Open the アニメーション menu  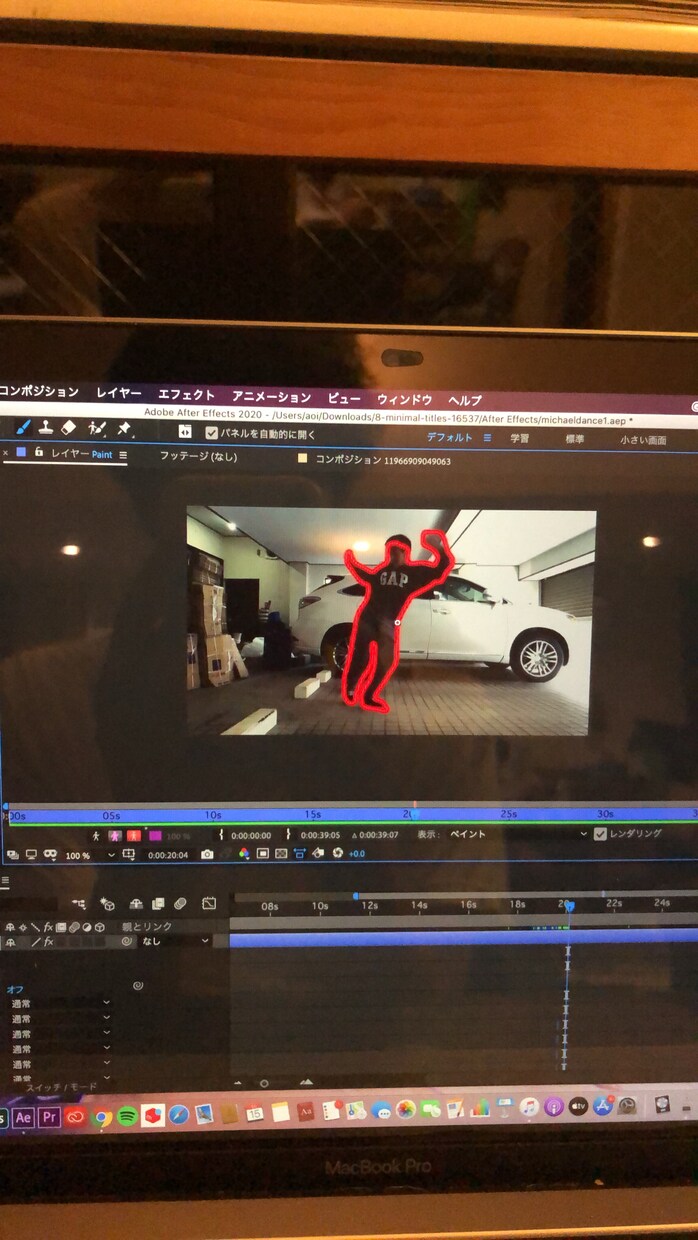click(x=271, y=397)
